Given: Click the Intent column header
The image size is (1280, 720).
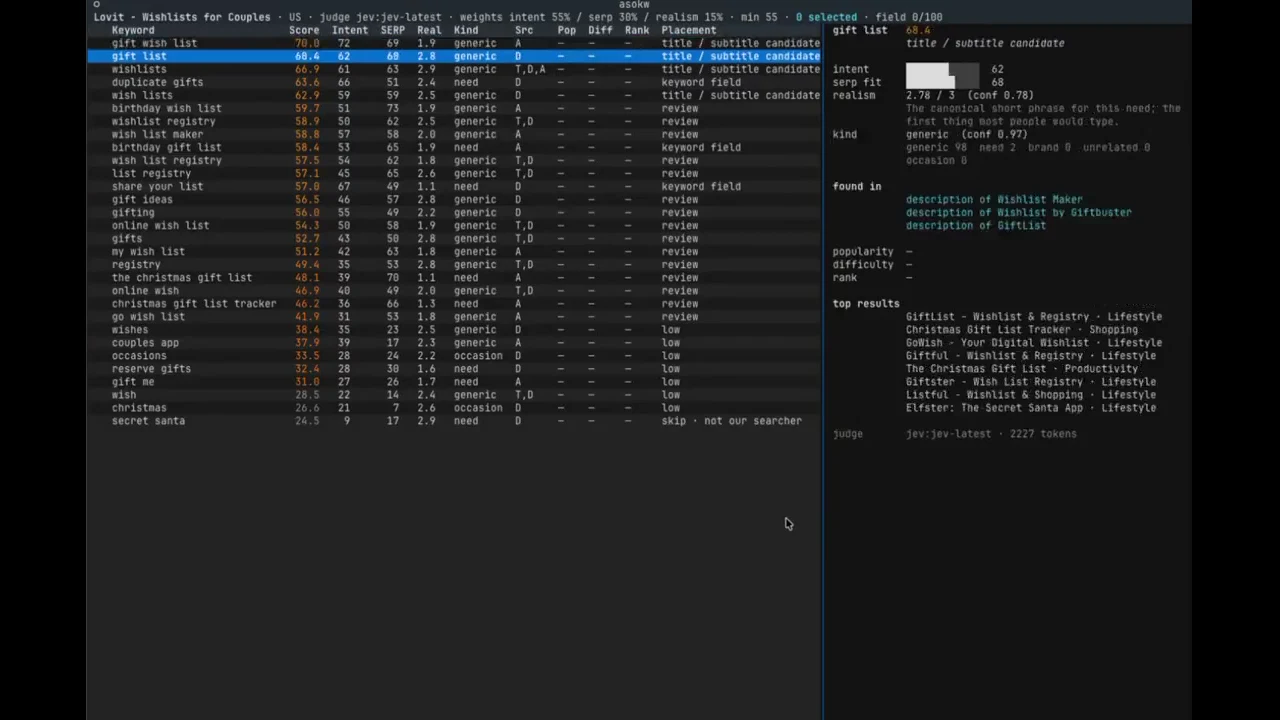Looking at the screenshot, I should (x=350, y=30).
